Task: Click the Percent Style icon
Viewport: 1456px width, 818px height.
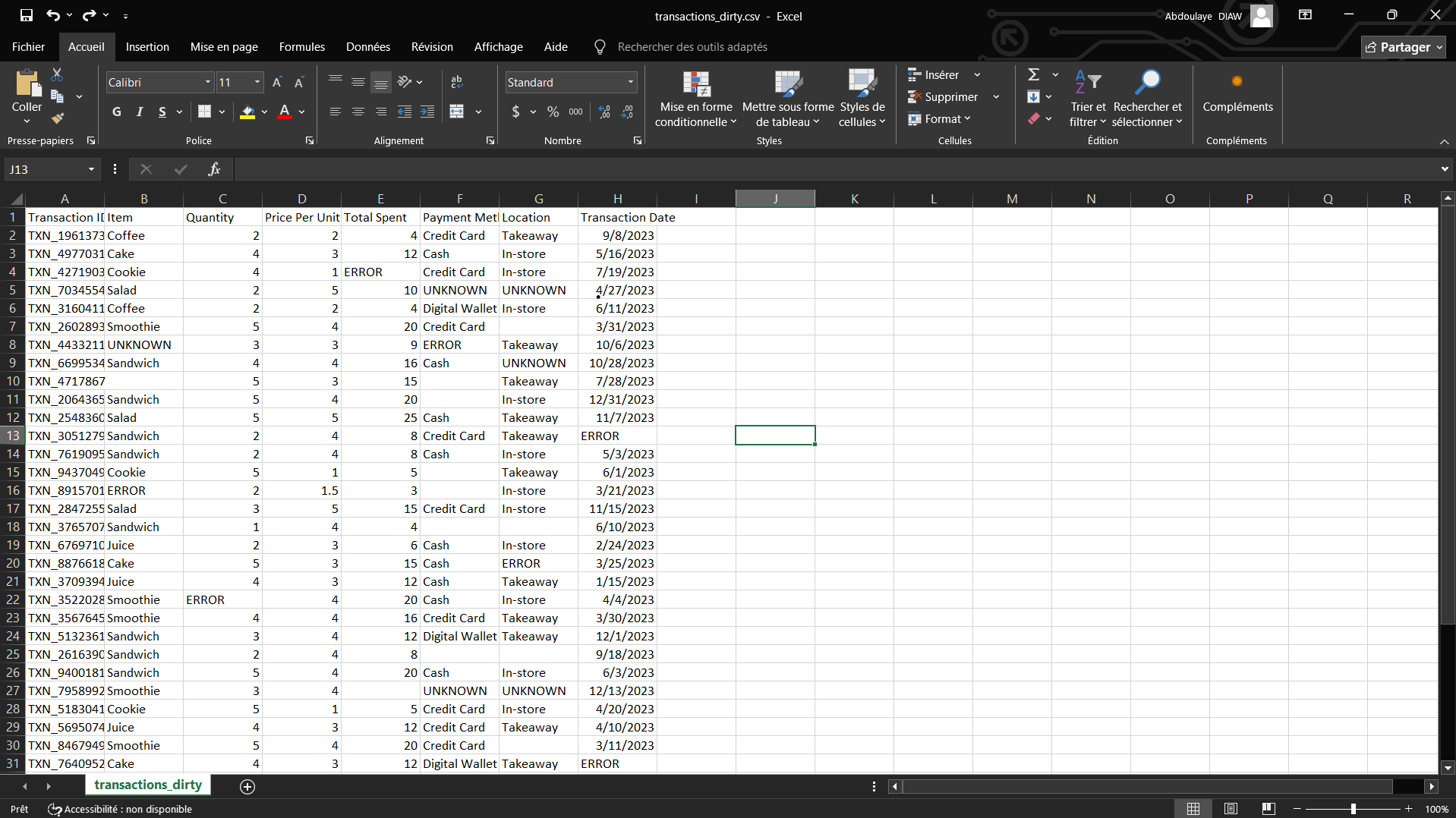Action: 553,112
